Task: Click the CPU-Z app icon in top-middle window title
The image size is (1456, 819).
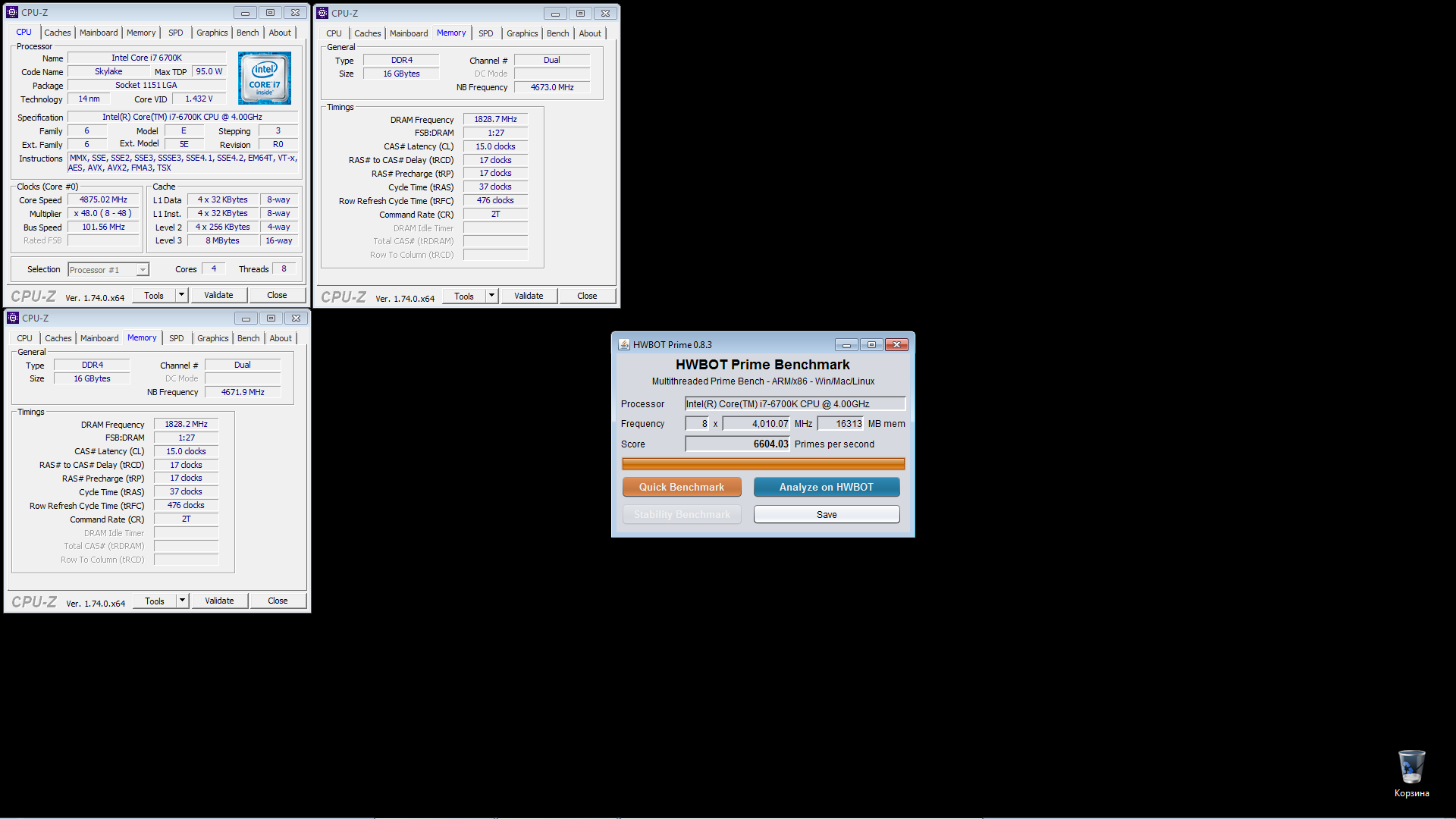Action: [322, 13]
